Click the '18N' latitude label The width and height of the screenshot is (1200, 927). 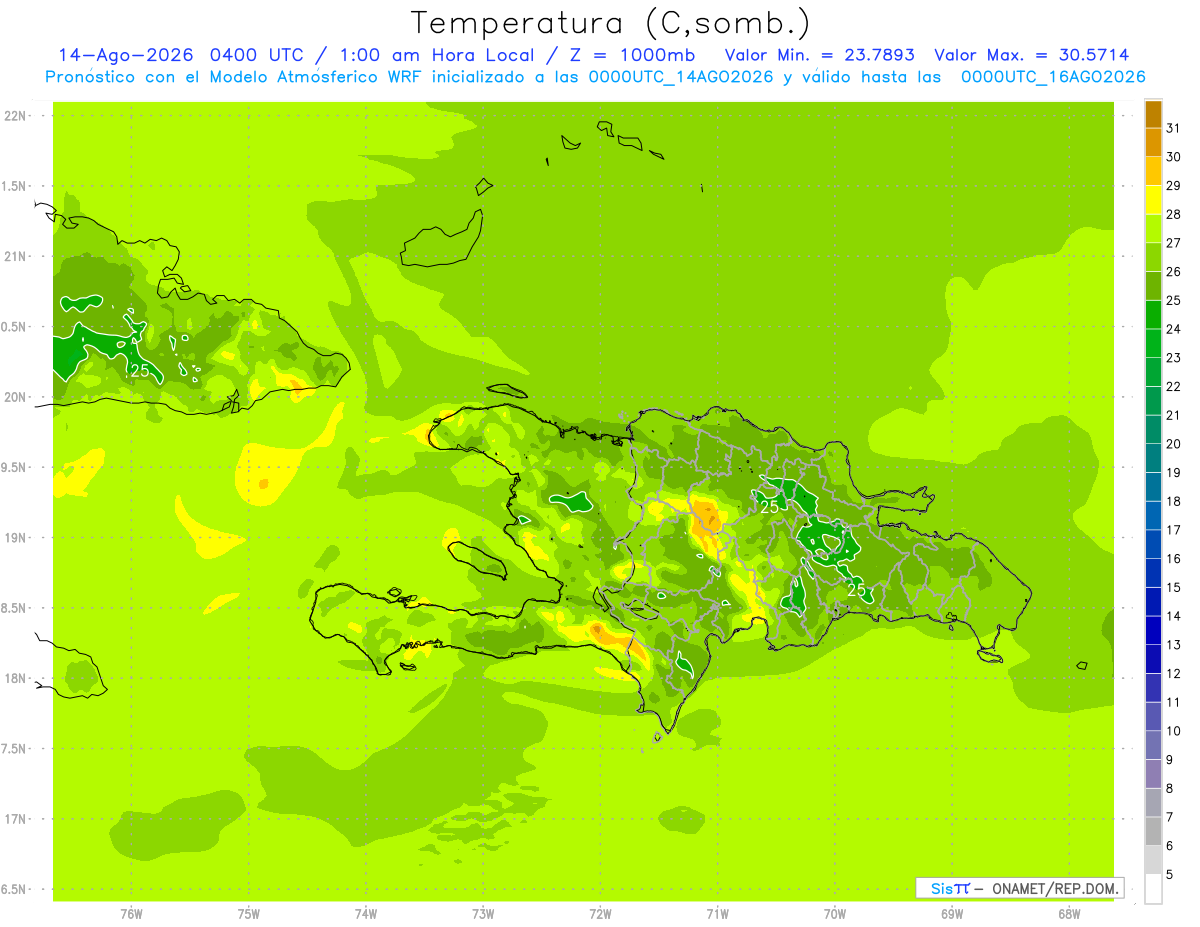coord(15,679)
